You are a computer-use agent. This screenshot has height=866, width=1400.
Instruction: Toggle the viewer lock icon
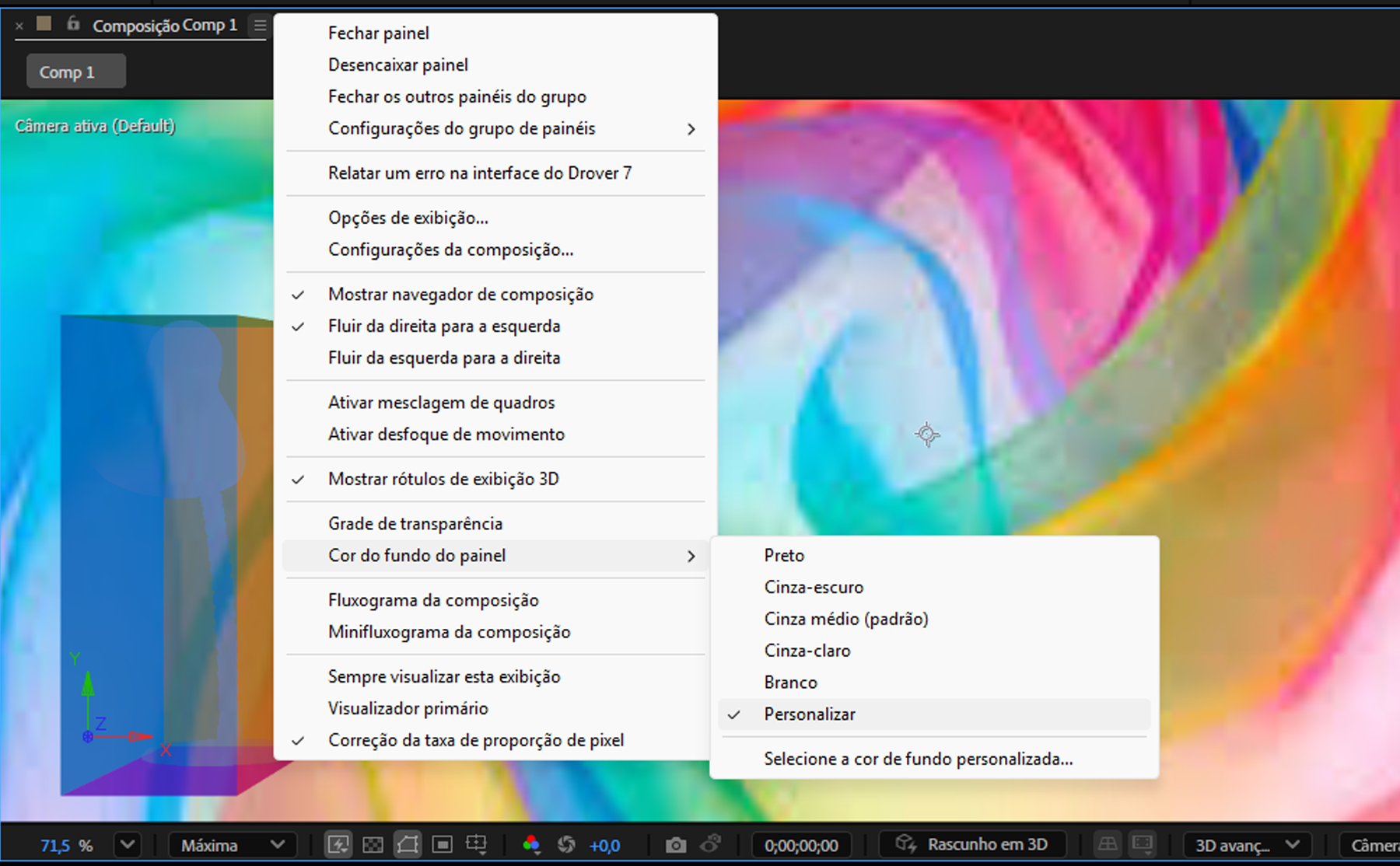click(73, 24)
